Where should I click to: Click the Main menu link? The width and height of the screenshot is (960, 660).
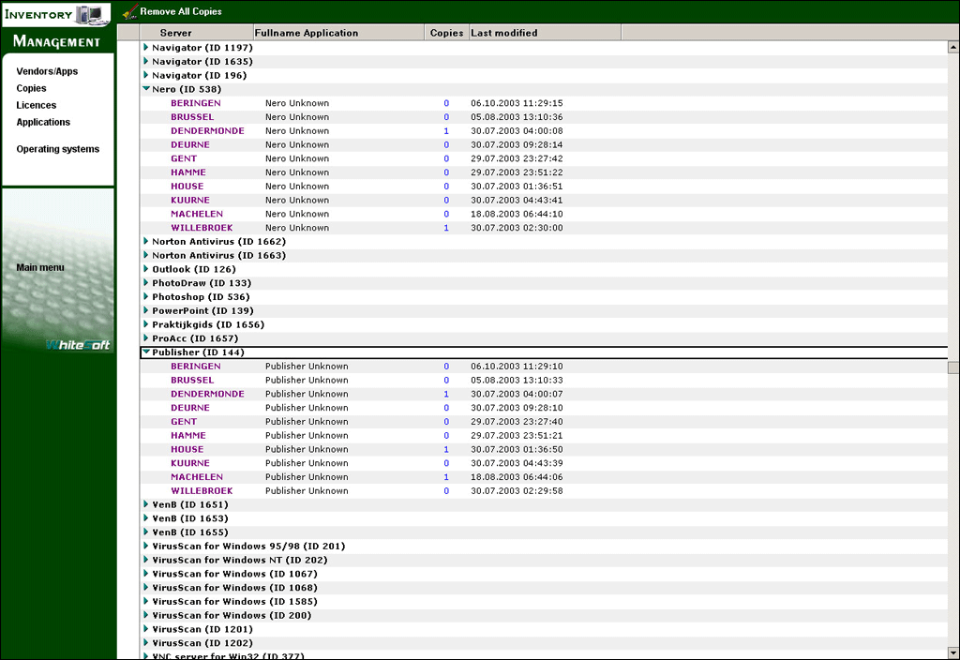[40, 268]
